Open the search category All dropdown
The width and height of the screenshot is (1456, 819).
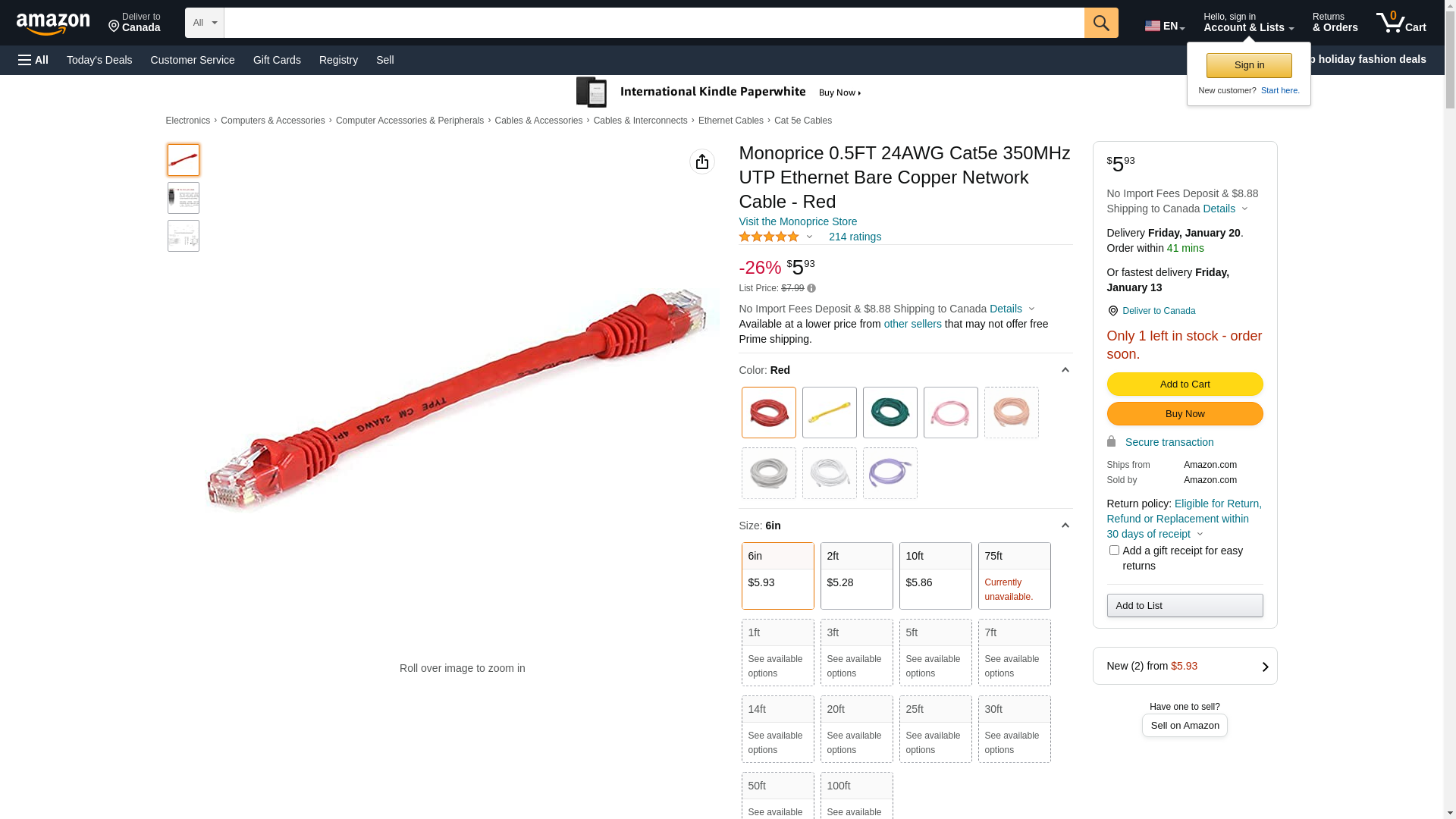204,23
